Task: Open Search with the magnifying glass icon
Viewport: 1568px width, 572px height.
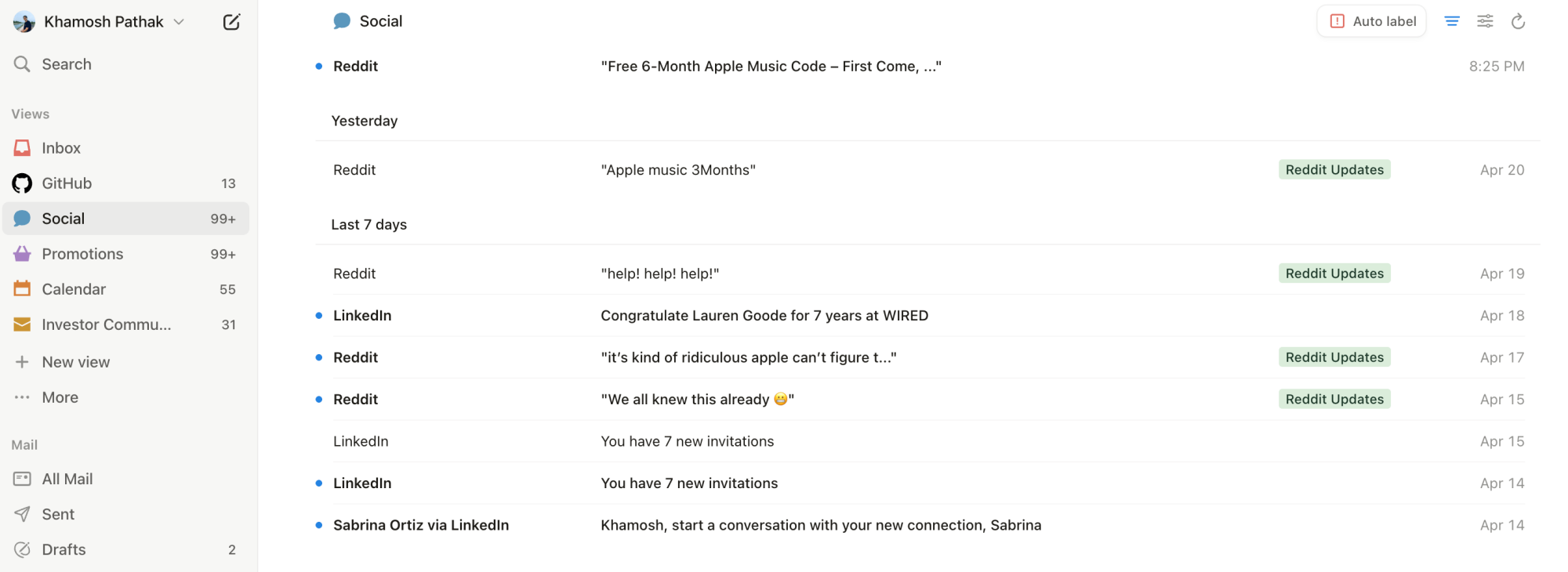Action: 22,63
